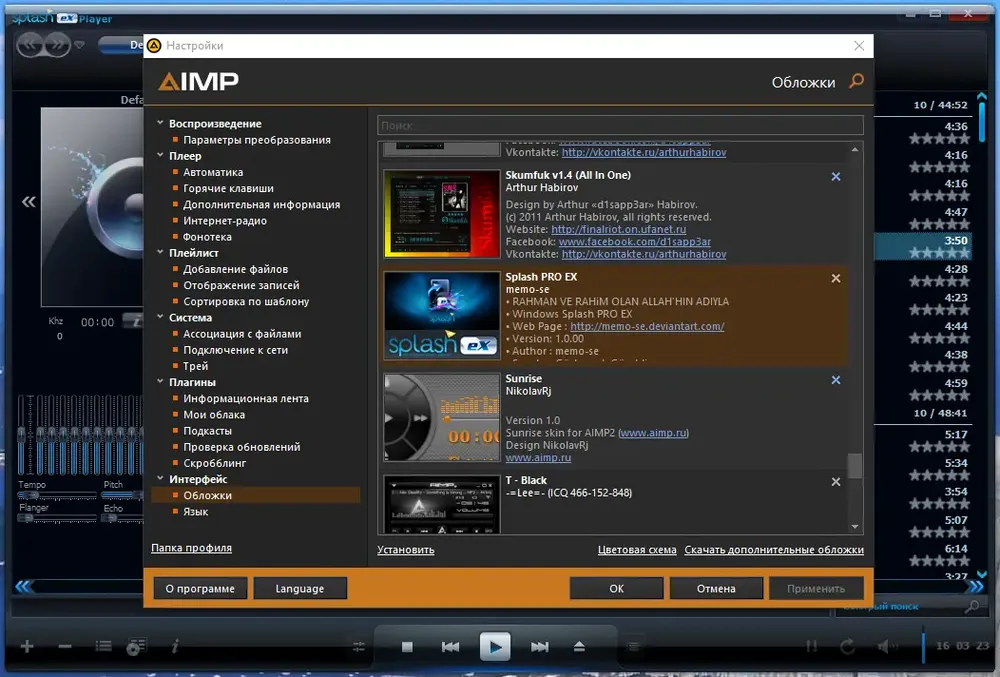Viewport: 1000px width, 677px height.
Task: Click the OK button
Action: coord(616,588)
